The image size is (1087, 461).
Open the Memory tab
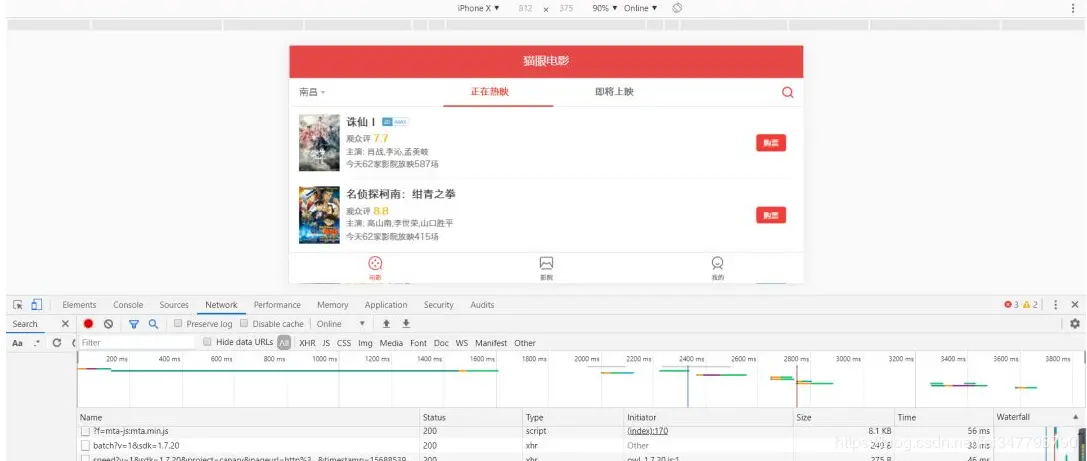tap(333, 305)
